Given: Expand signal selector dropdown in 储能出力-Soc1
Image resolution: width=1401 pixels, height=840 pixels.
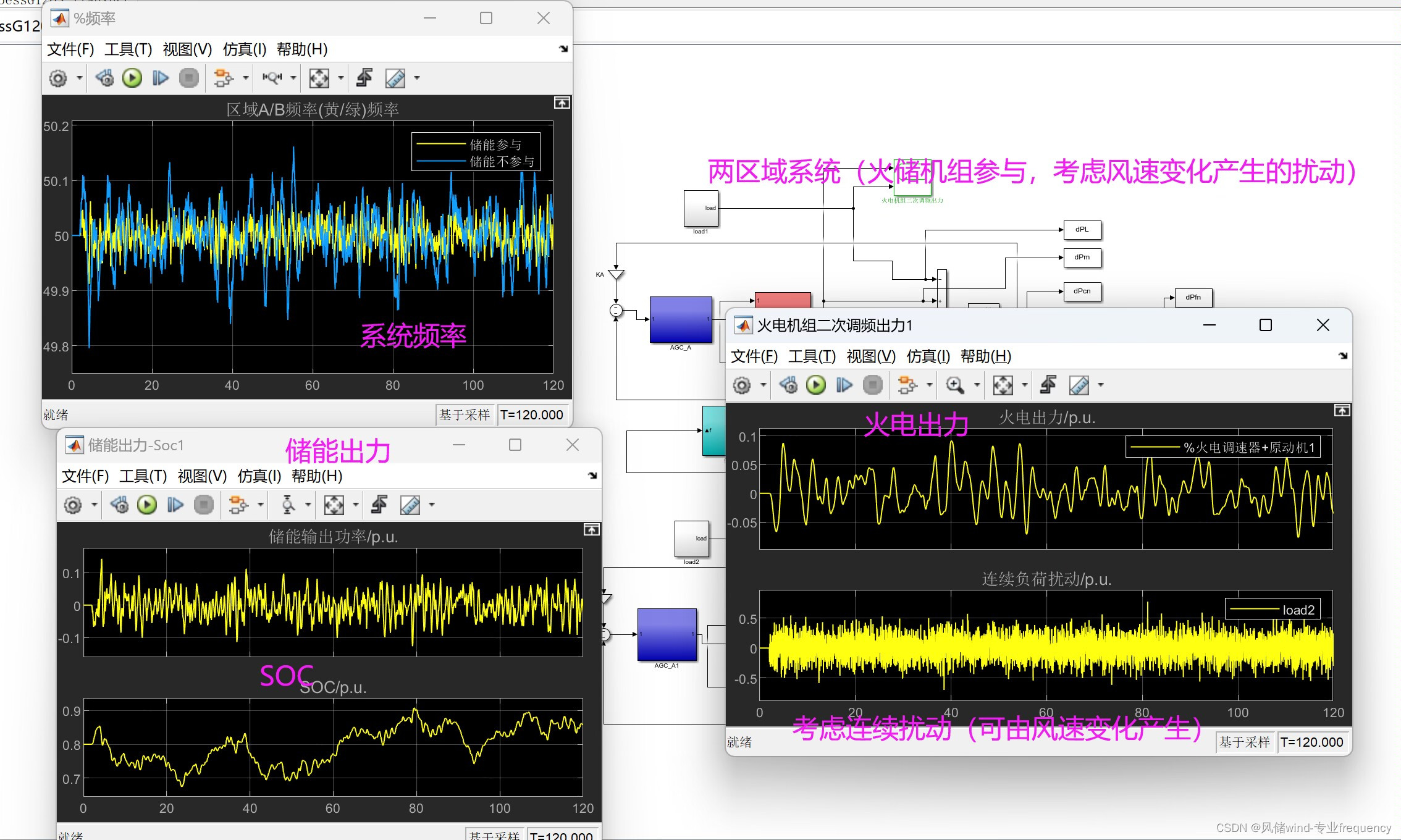Looking at the screenshot, I should [261, 505].
